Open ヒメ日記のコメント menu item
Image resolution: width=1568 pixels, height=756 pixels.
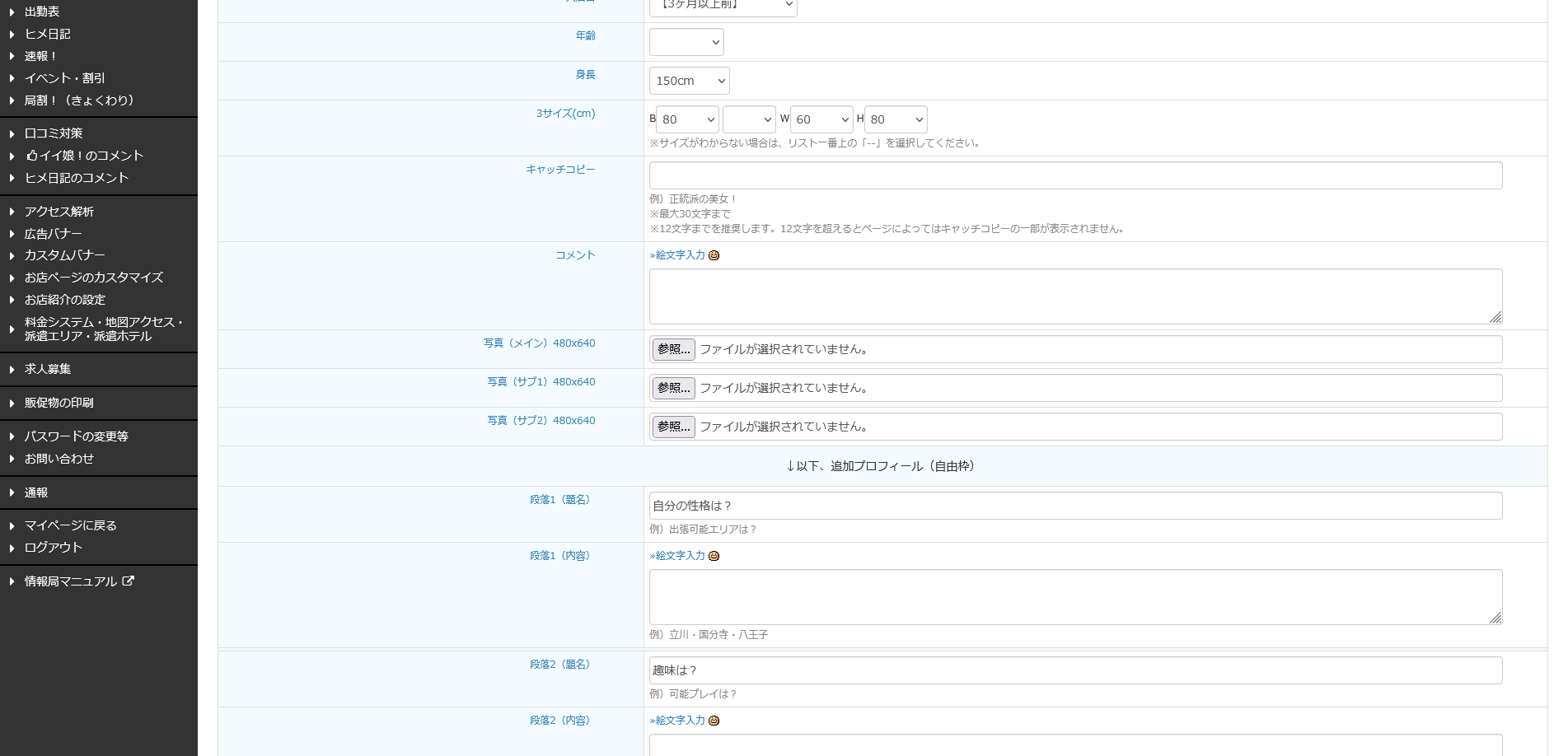point(77,178)
